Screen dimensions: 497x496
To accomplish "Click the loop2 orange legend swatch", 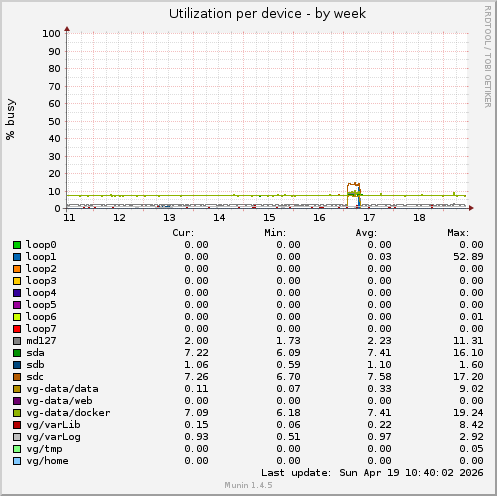I will point(17,269).
